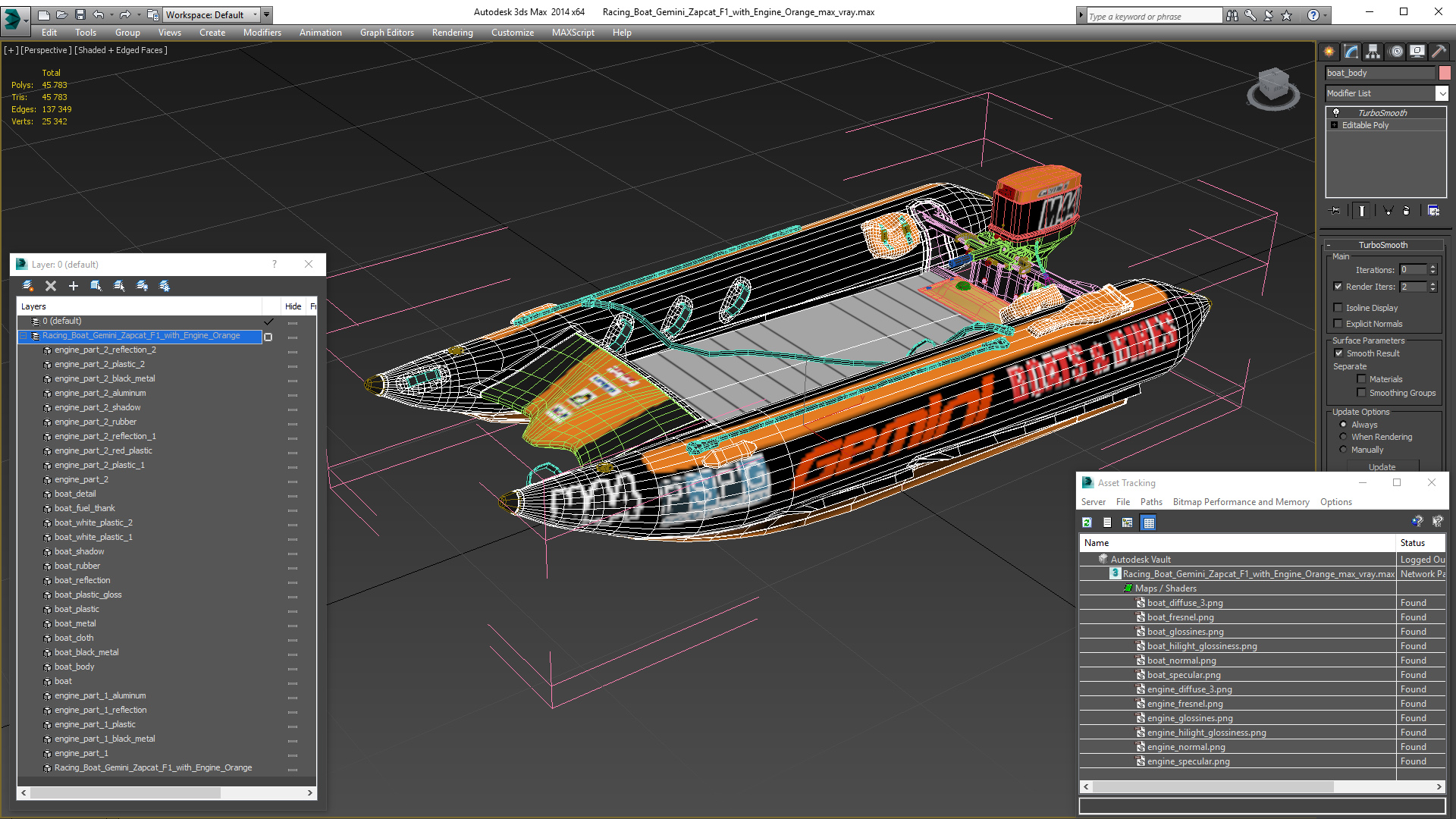This screenshot has width=1456, height=819.
Task: Open the Modifiers menu
Action: pos(262,33)
